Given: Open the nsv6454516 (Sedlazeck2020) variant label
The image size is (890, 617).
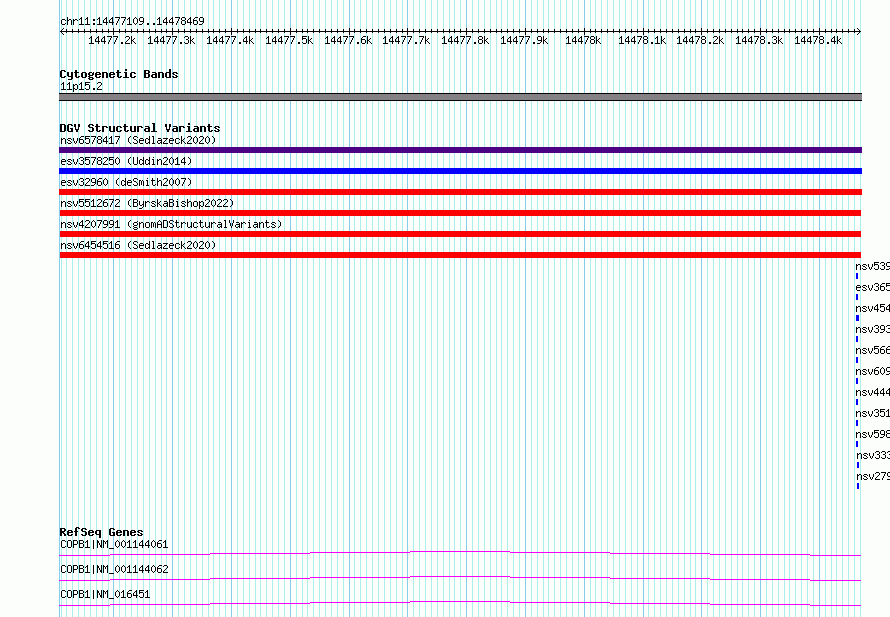Looking at the screenshot, I should click(138, 245).
